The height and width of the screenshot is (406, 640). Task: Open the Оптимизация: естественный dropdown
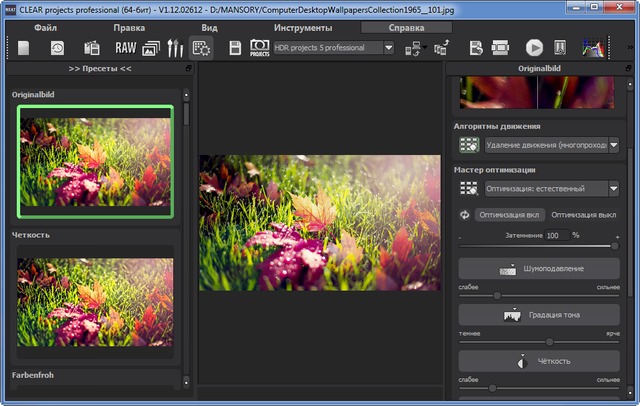click(551, 188)
